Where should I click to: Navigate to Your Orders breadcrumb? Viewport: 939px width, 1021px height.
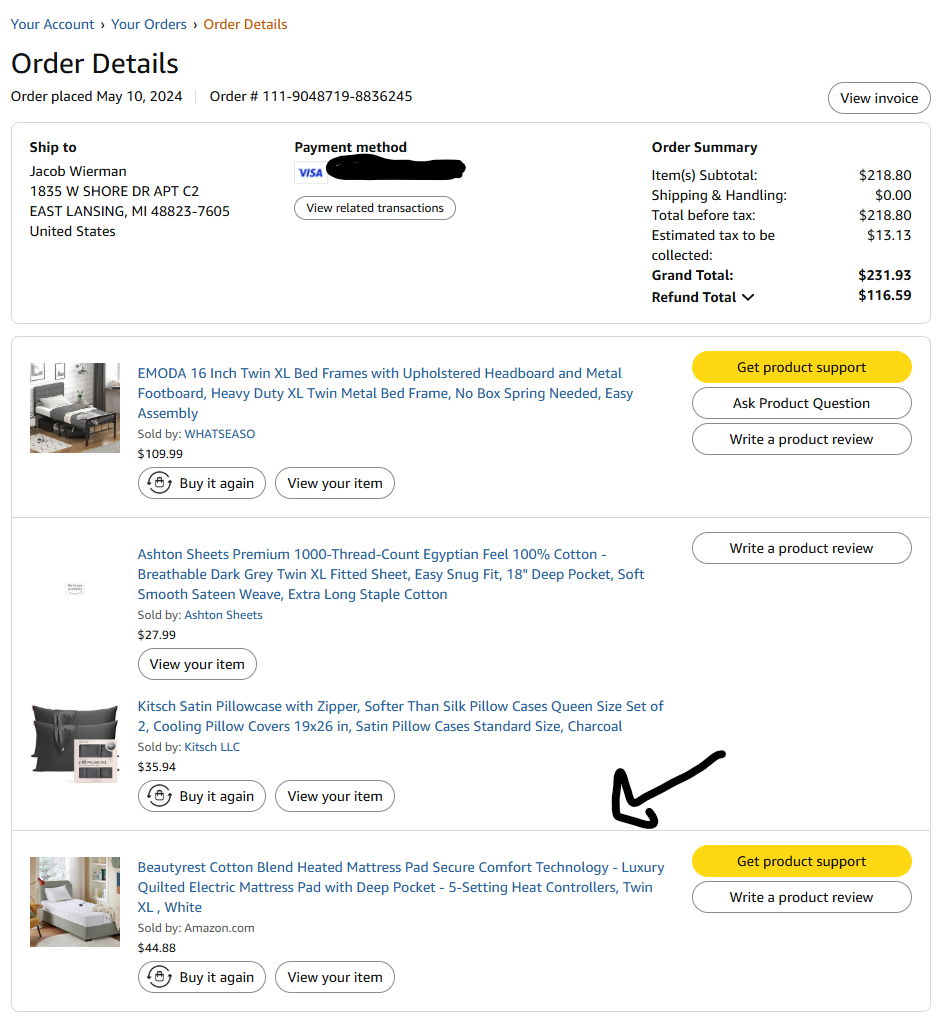coord(149,24)
